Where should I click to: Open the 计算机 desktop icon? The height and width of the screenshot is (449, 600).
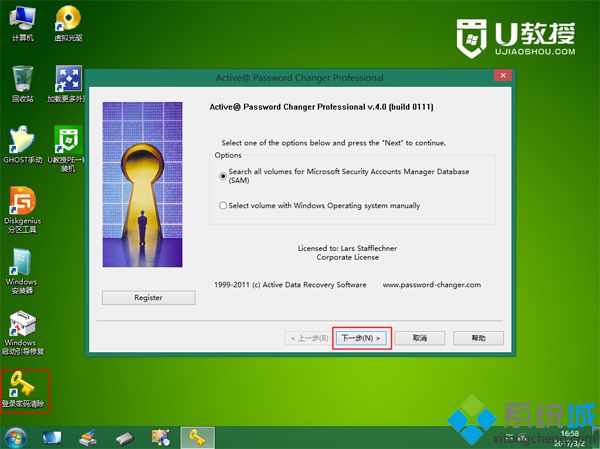23,23
